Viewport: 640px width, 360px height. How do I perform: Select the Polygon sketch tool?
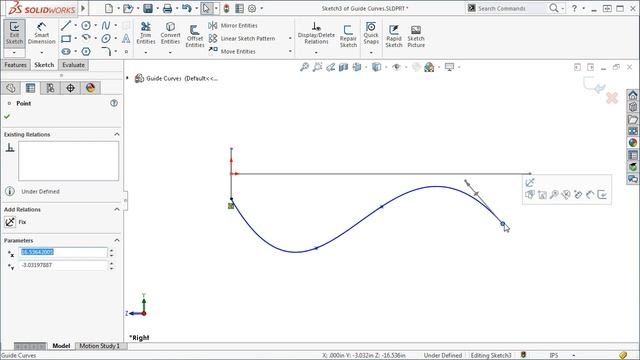86,51
